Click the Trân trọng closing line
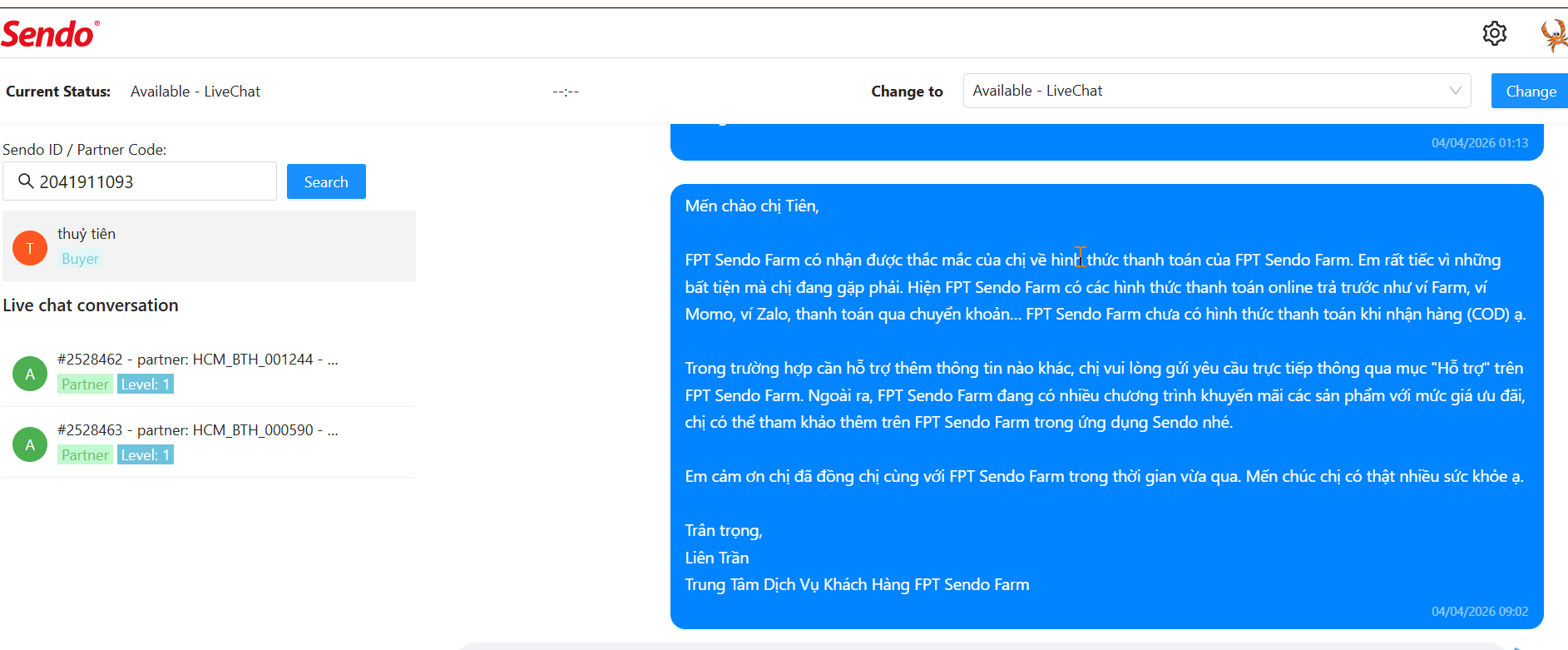Image resolution: width=1568 pixels, height=650 pixels. coord(724,531)
